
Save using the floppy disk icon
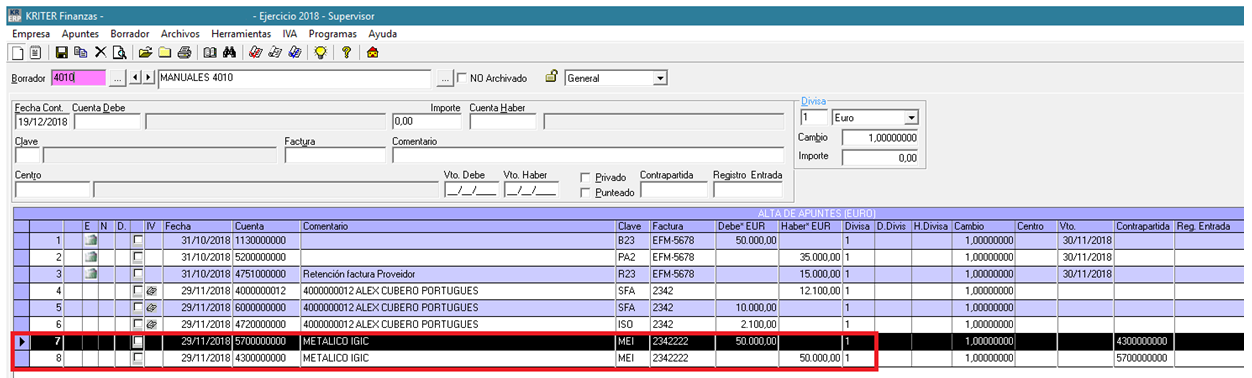pyautogui.click(x=62, y=52)
